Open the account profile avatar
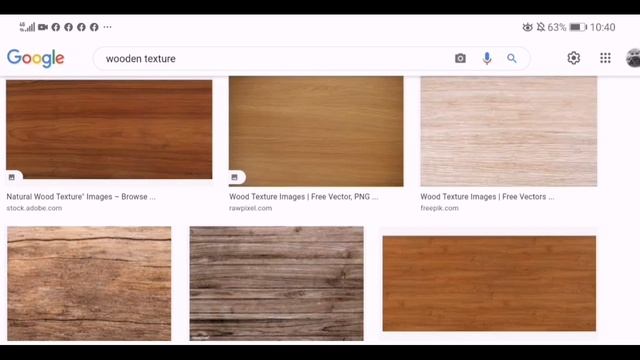This screenshot has width=640, height=360. tap(633, 58)
